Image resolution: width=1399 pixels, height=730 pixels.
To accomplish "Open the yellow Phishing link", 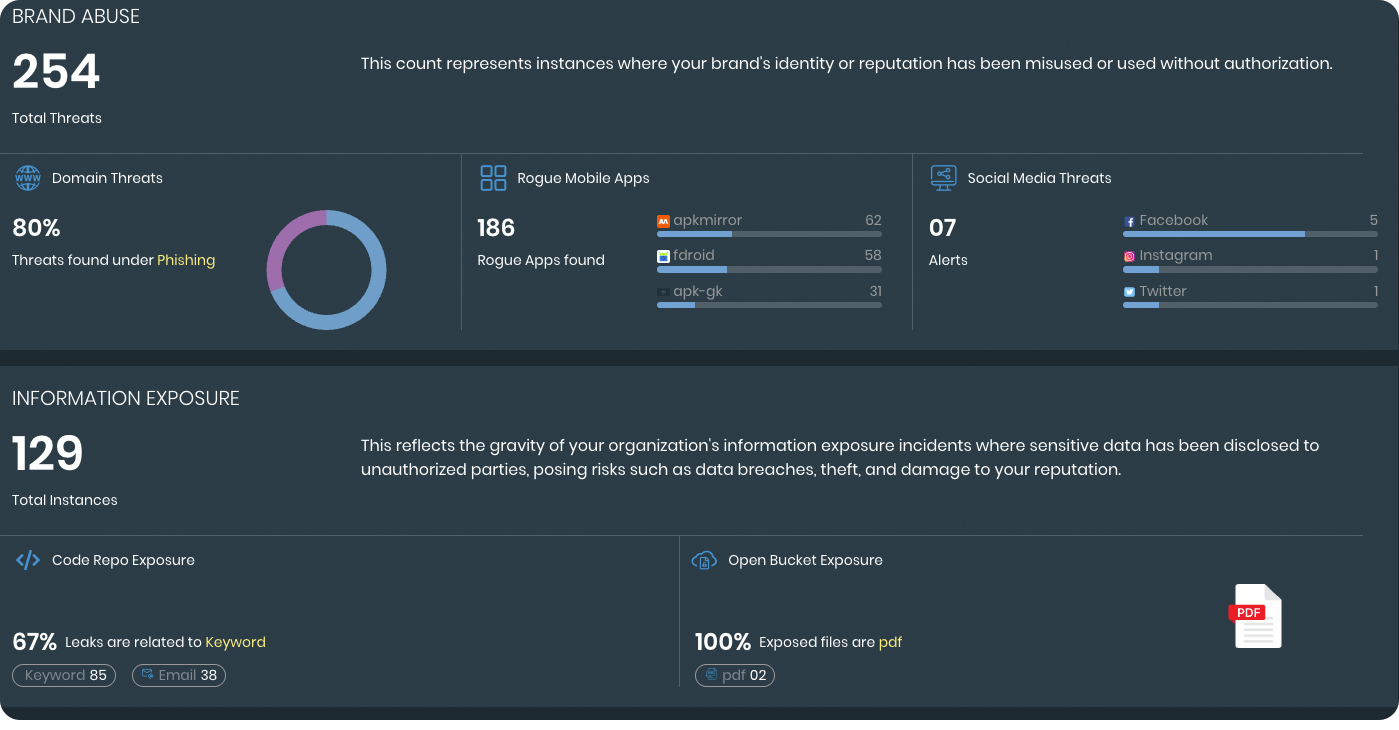I will click(186, 260).
